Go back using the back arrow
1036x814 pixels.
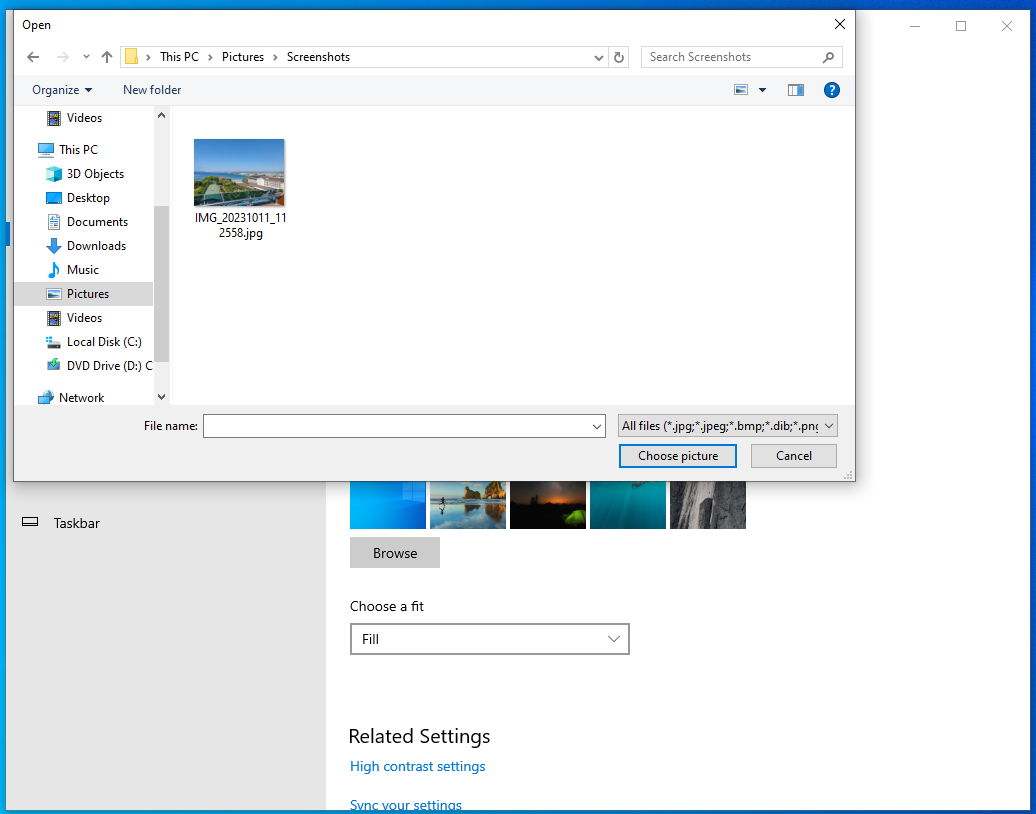tap(33, 57)
